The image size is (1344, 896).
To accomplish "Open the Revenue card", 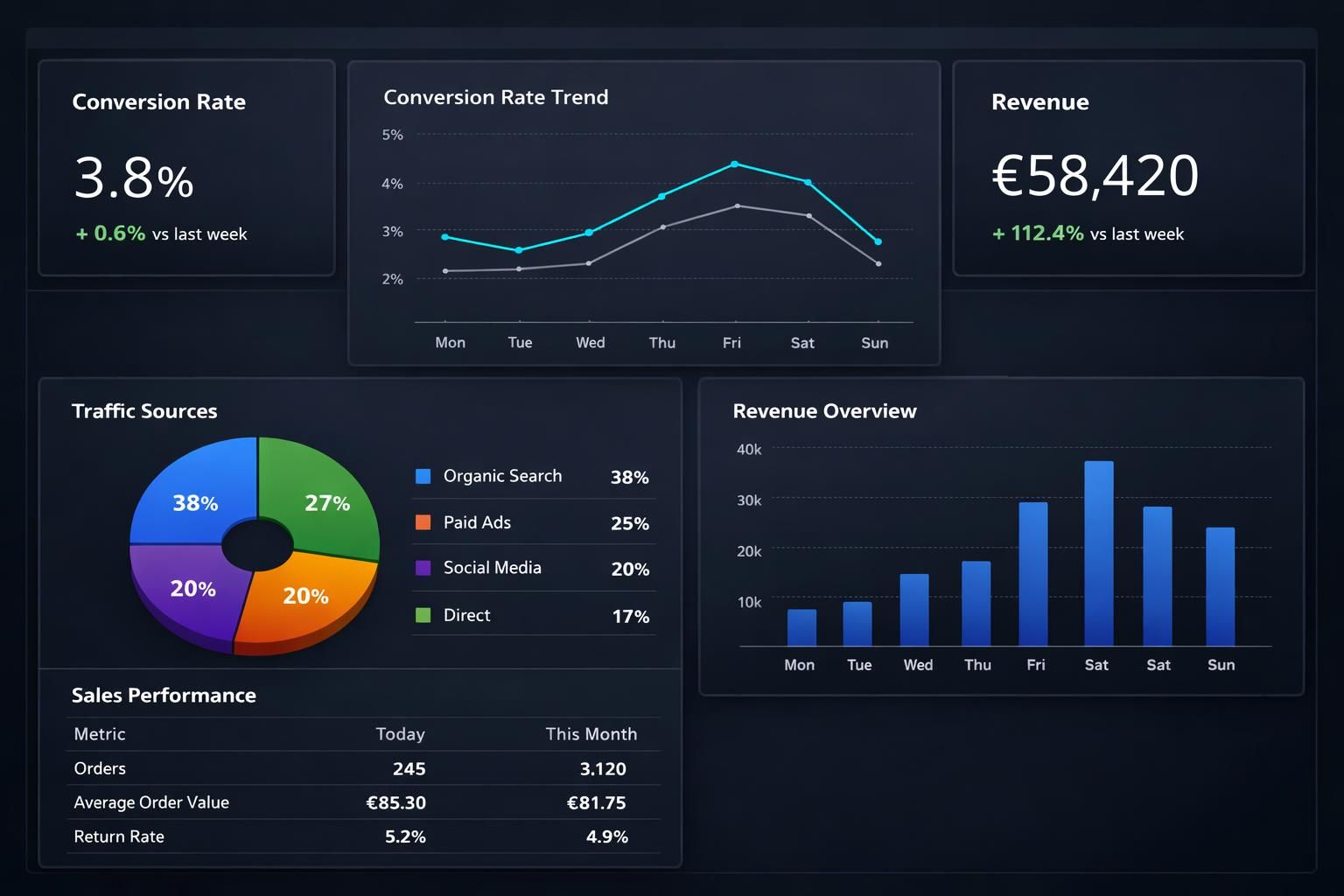I will [x=1128, y=166].
